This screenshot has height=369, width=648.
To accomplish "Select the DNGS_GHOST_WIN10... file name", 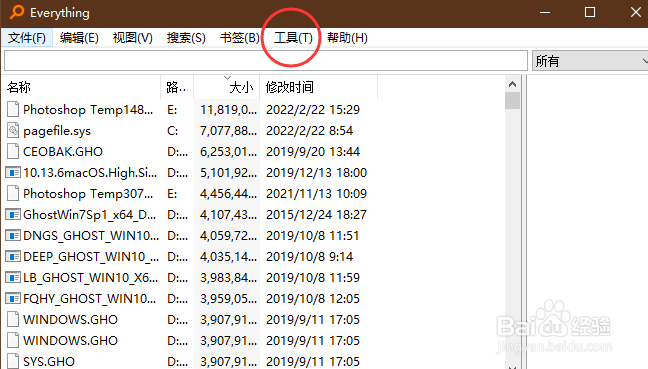I will [x=91, y=236].
